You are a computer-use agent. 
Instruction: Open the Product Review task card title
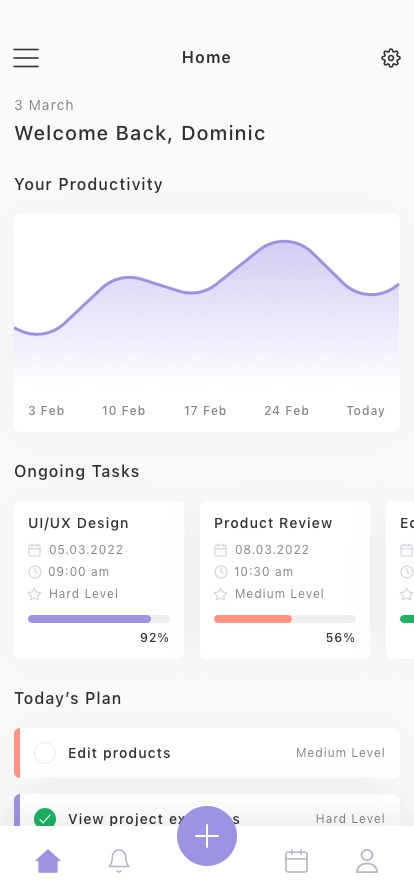pyautogui.click(x=273, y=523)
